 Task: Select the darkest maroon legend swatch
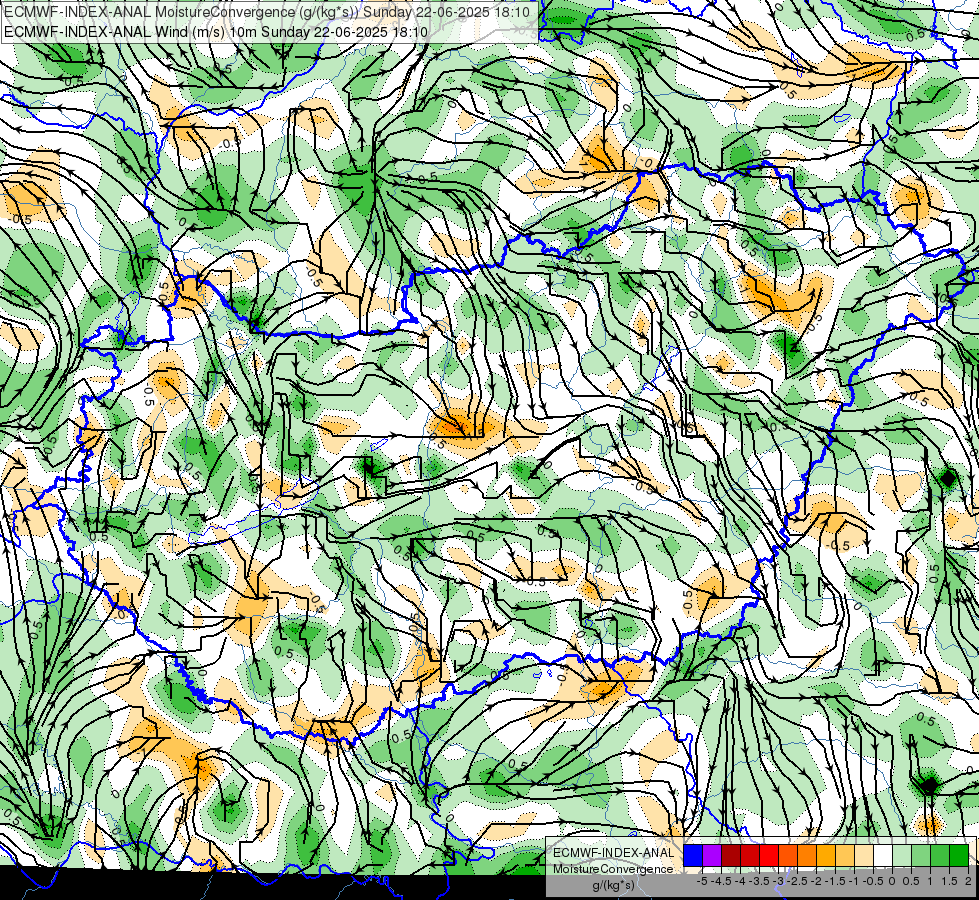pos(731,855)
